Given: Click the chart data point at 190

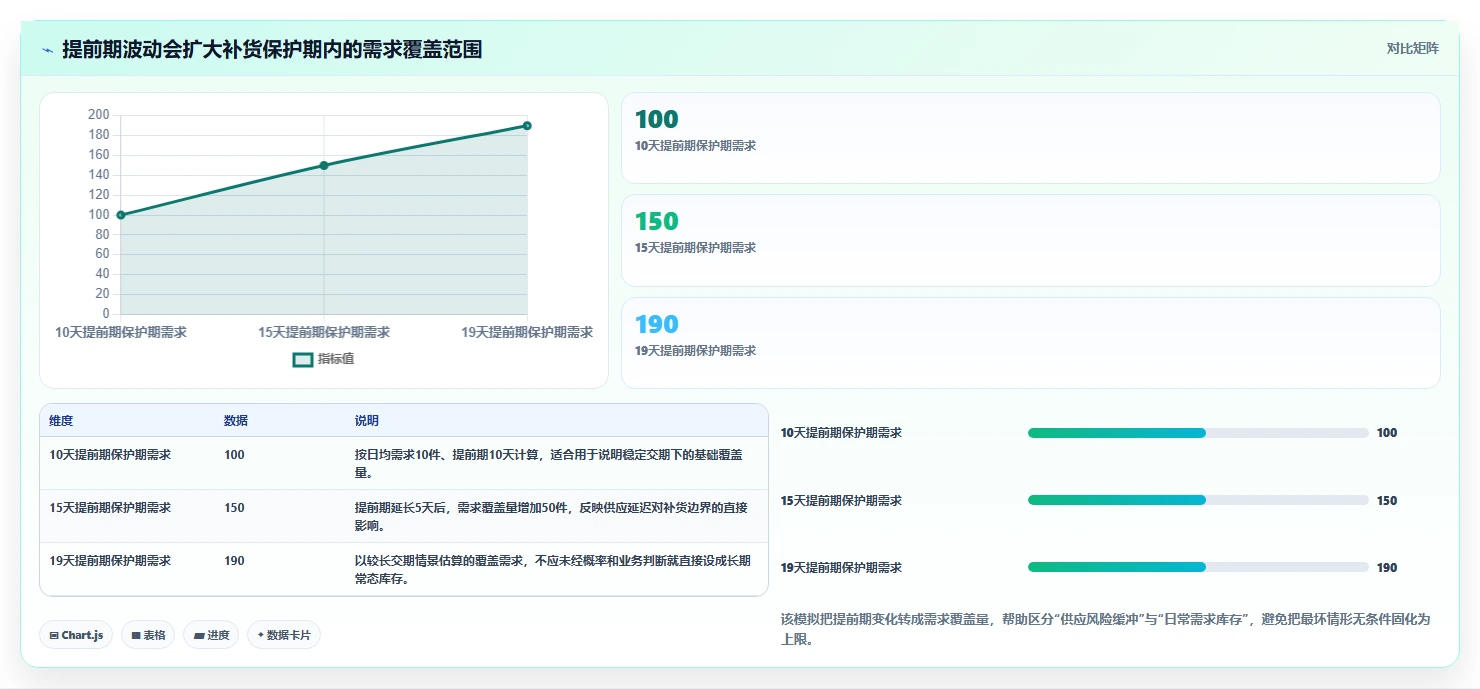Looking at the screenshot, I should [527, 126].
